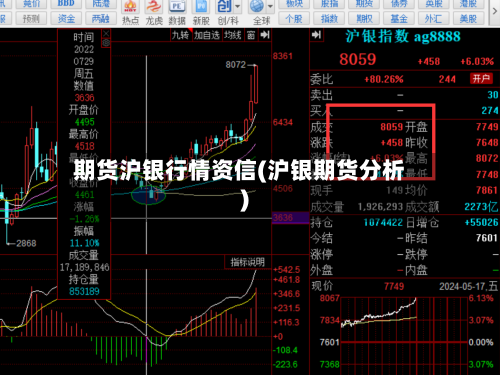Select the 资金 toolbar button

pos(66,19)
